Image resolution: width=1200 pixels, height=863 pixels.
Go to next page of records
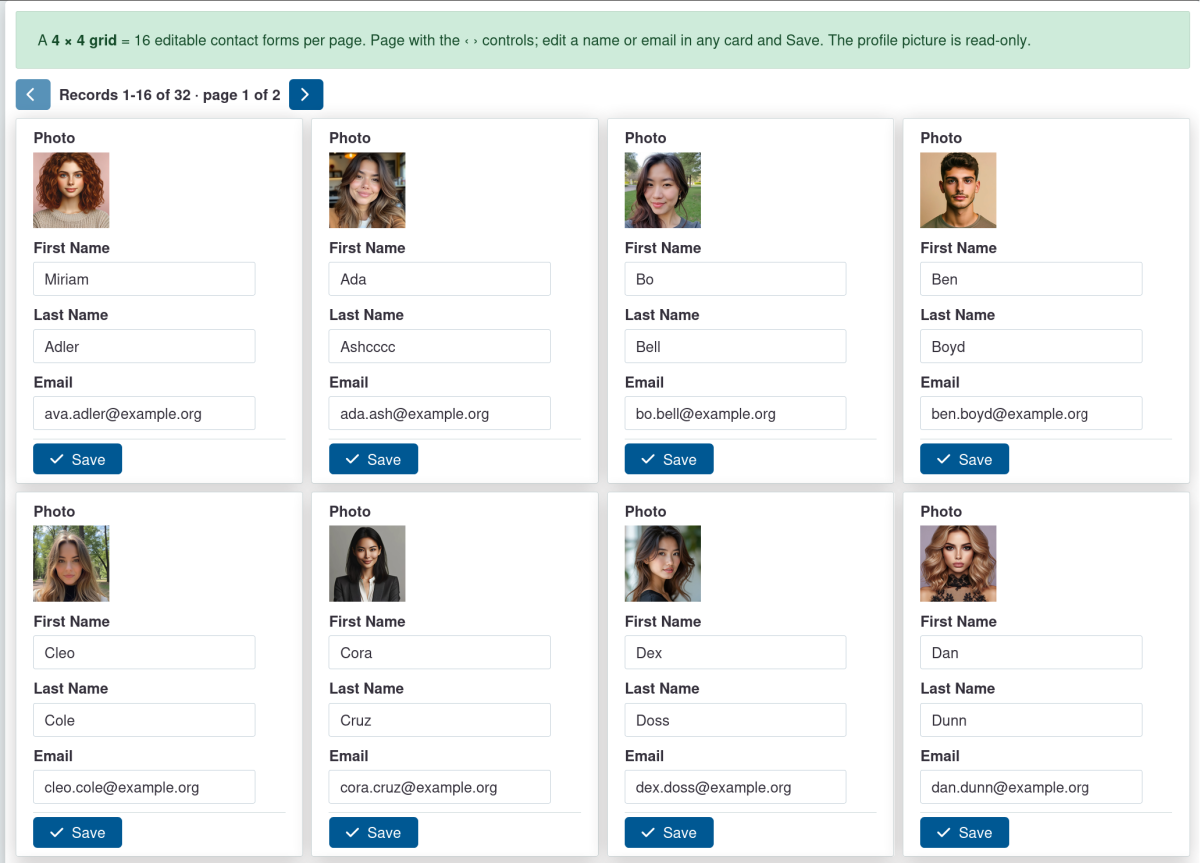click(306, 95)
